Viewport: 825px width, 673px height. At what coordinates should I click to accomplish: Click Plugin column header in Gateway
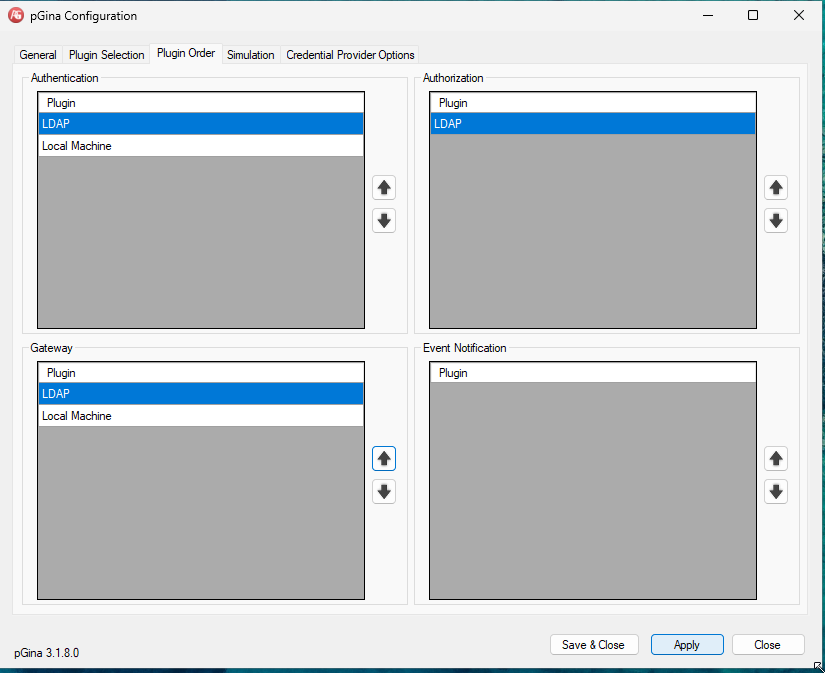201,373
